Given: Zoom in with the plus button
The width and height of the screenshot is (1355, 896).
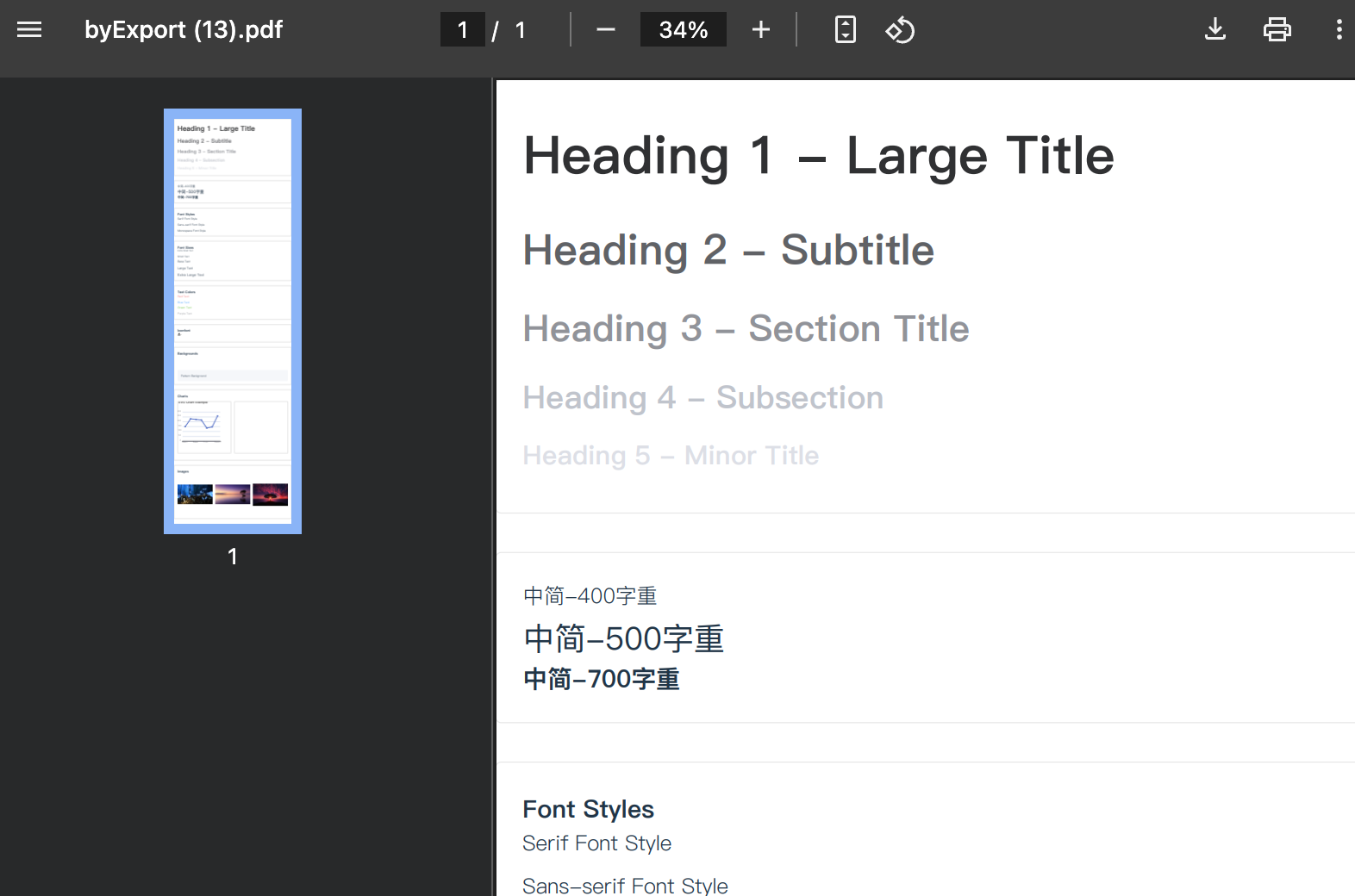Looking at the screenshot, I should coord(760,30).
